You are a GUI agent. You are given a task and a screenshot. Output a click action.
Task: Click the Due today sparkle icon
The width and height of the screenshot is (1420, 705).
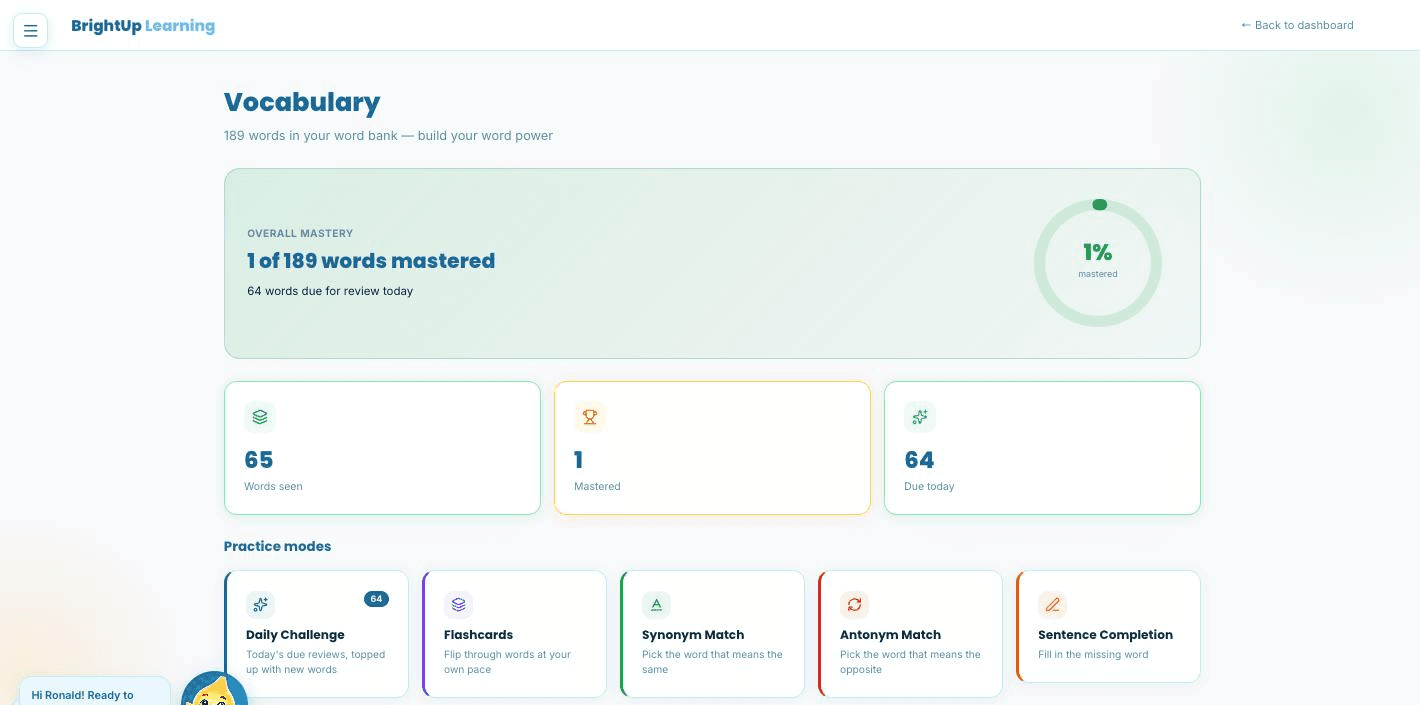pos(920,417)
